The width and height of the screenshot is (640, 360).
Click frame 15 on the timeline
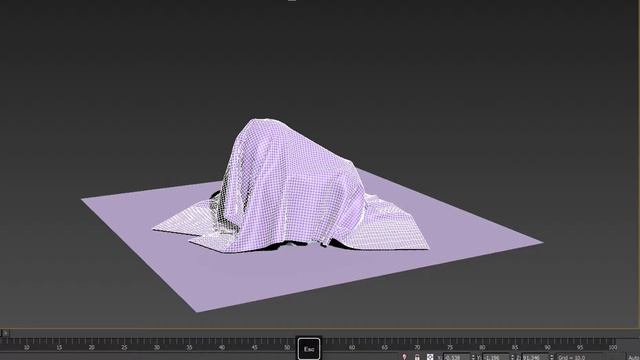click(59, 347)
